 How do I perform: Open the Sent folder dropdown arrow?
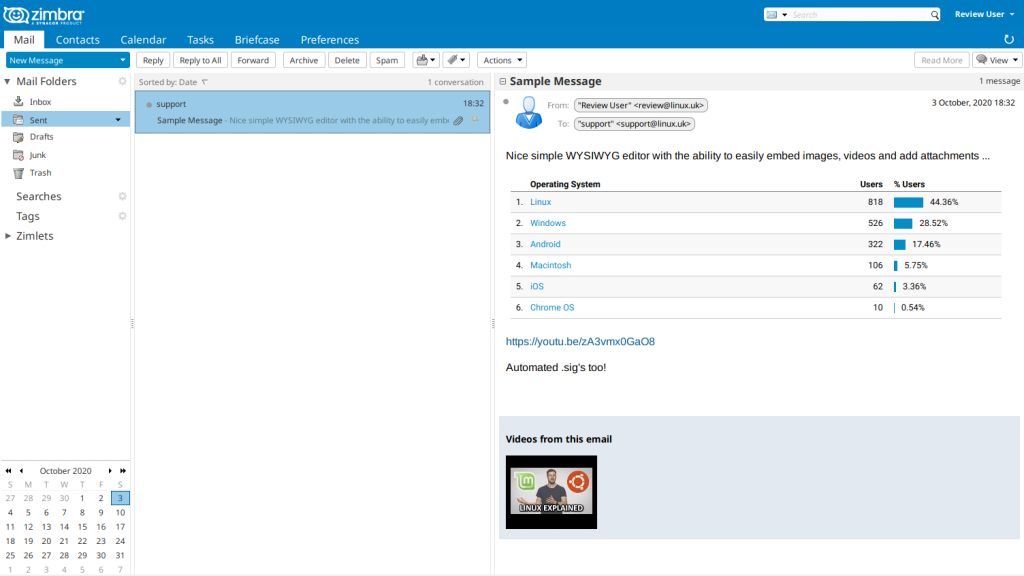(x=118, y=120)
